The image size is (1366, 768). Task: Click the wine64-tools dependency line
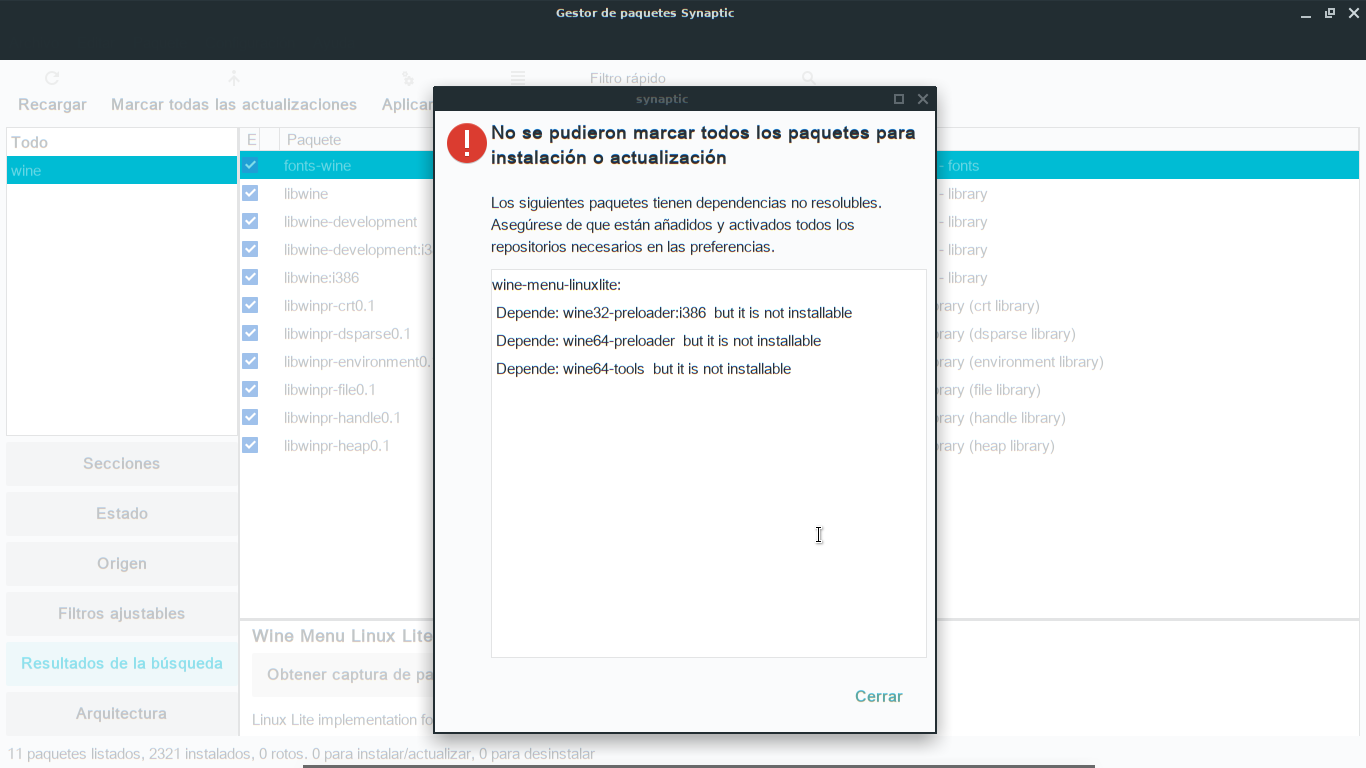(643, 369)
